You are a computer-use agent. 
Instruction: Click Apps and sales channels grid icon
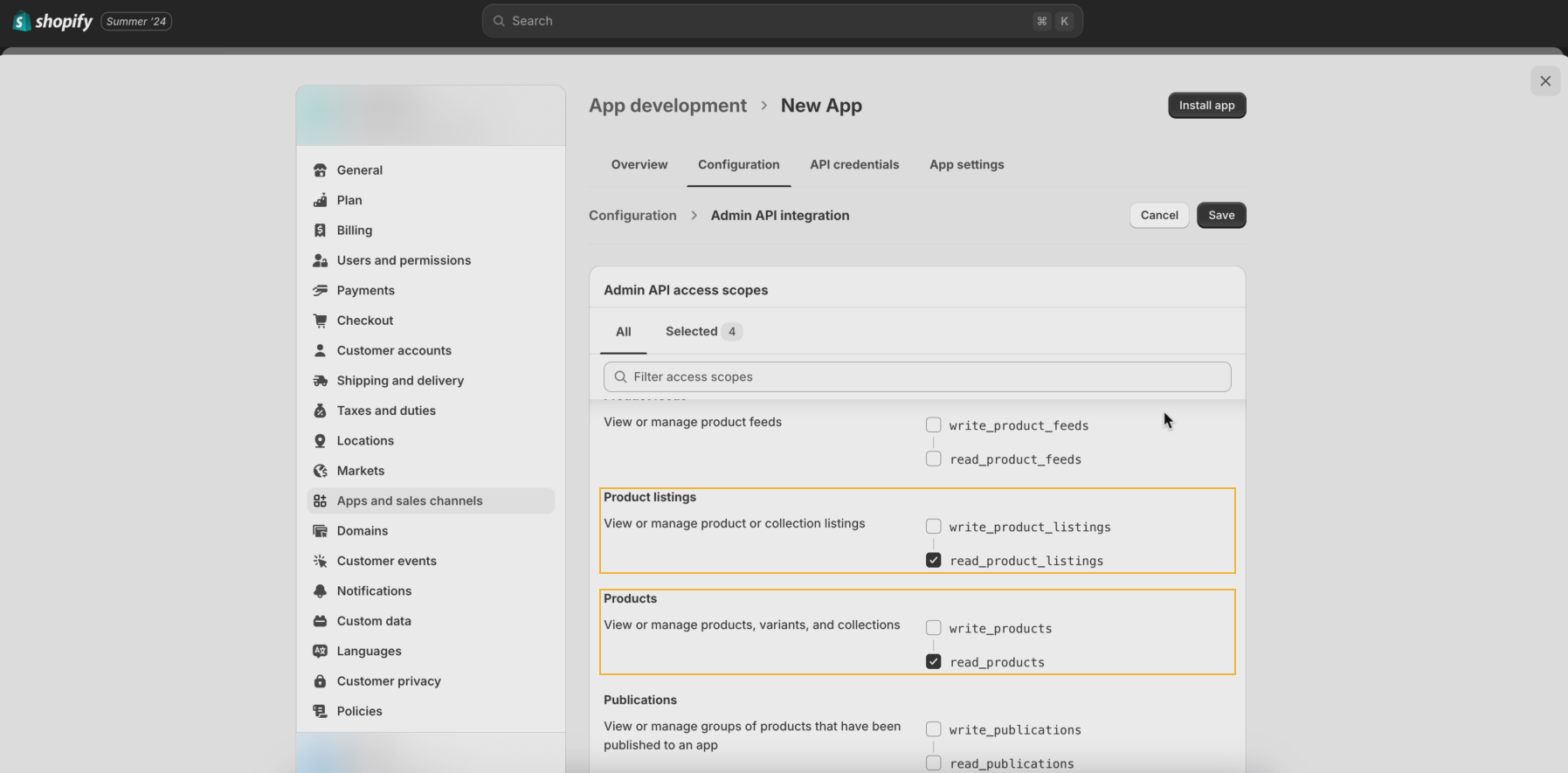[320, 501]
